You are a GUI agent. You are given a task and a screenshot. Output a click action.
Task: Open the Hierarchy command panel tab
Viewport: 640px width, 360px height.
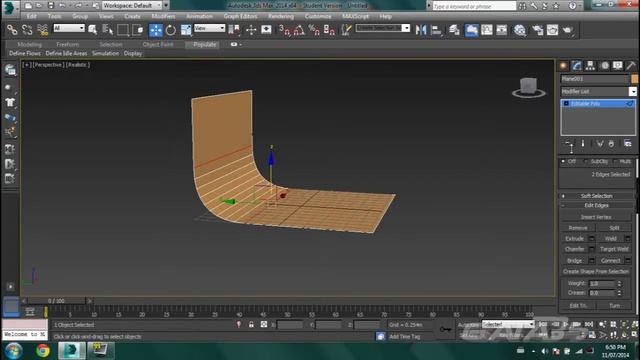click(x=590, y=66)
